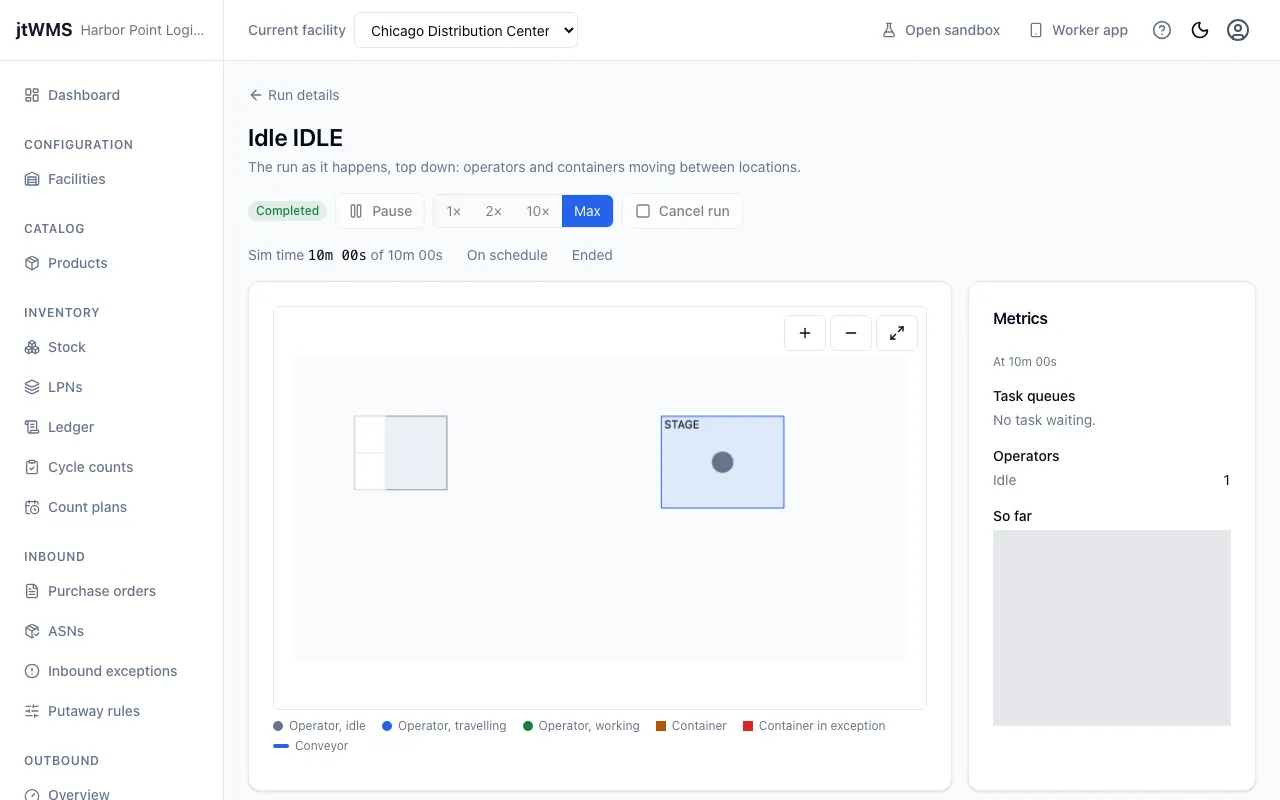Screen dimensions: 1280x800
Task: Open Facilities in the sidebar
Action: pos(65,179)
